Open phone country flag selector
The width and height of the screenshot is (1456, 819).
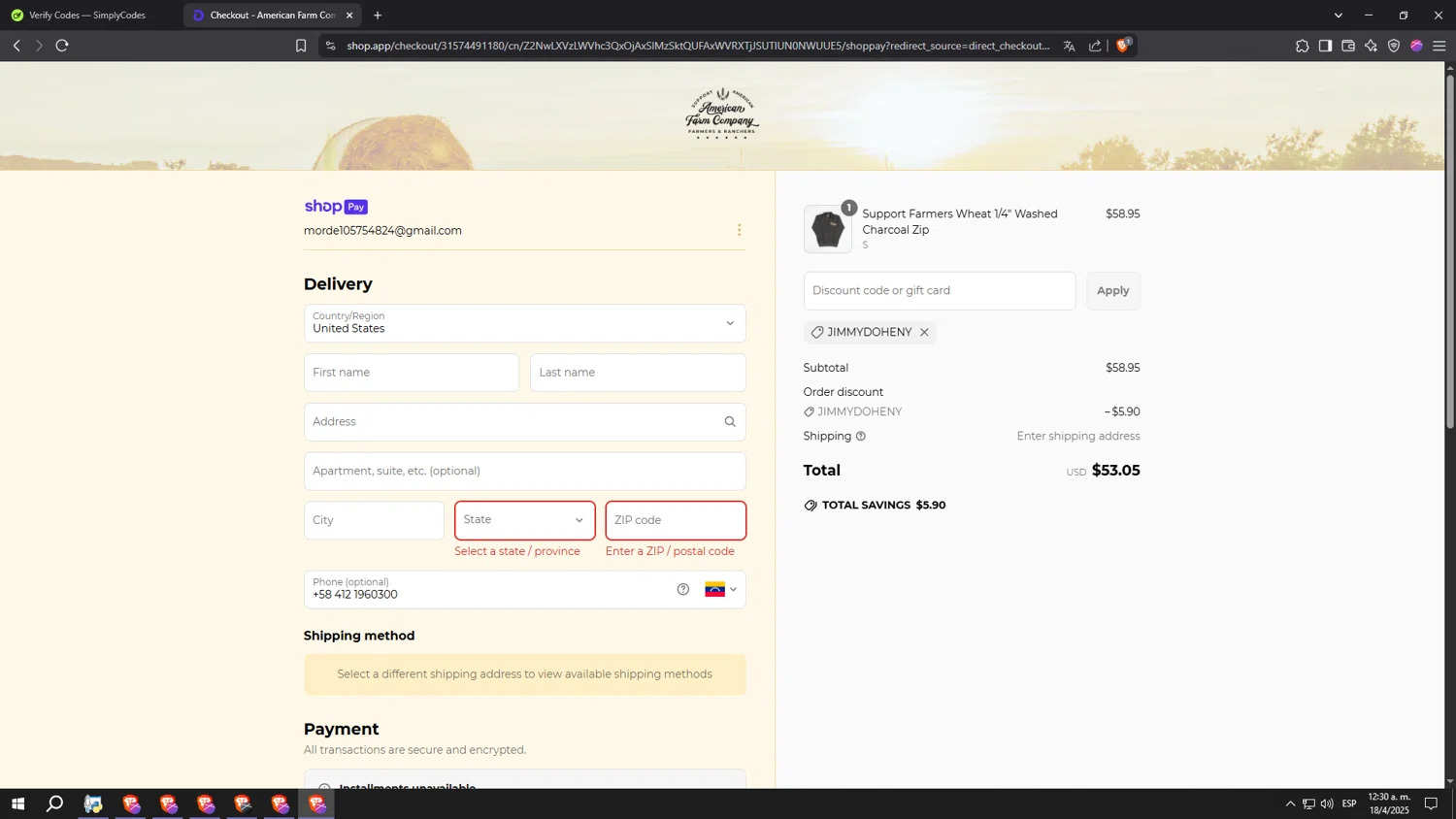[721, 589]
